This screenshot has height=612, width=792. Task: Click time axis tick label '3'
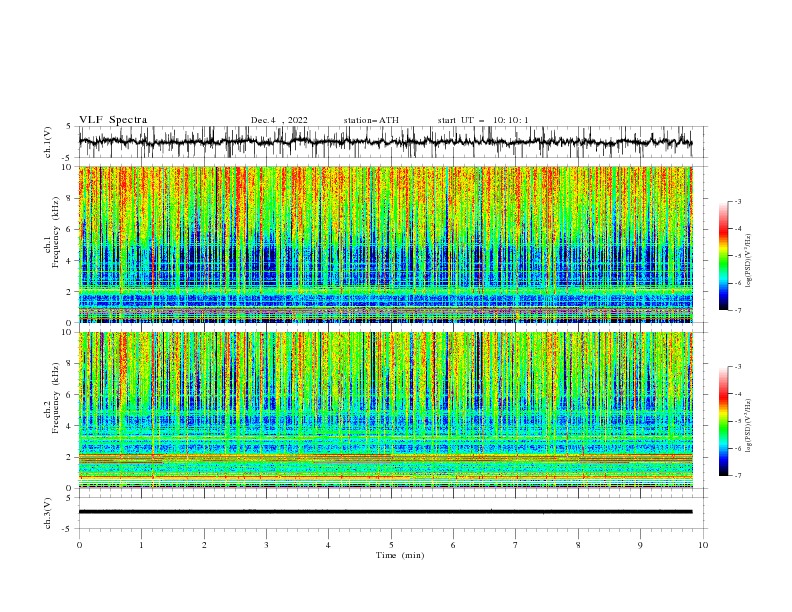tap(266, 545)
